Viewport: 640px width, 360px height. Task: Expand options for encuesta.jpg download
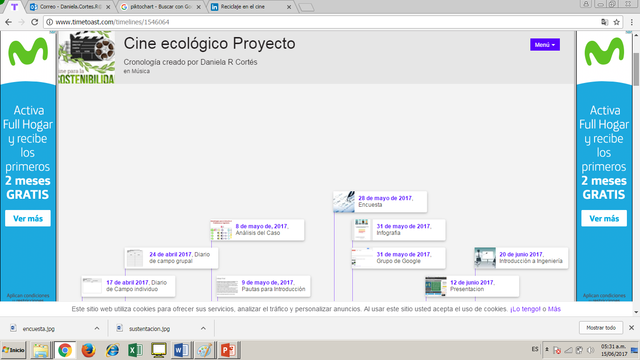click(97, 329)
